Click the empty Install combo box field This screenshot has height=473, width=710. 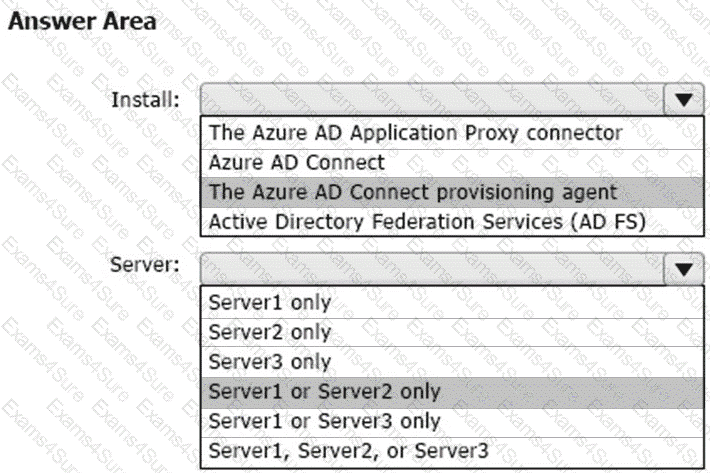pyautogui.click(x=430, y=101)
